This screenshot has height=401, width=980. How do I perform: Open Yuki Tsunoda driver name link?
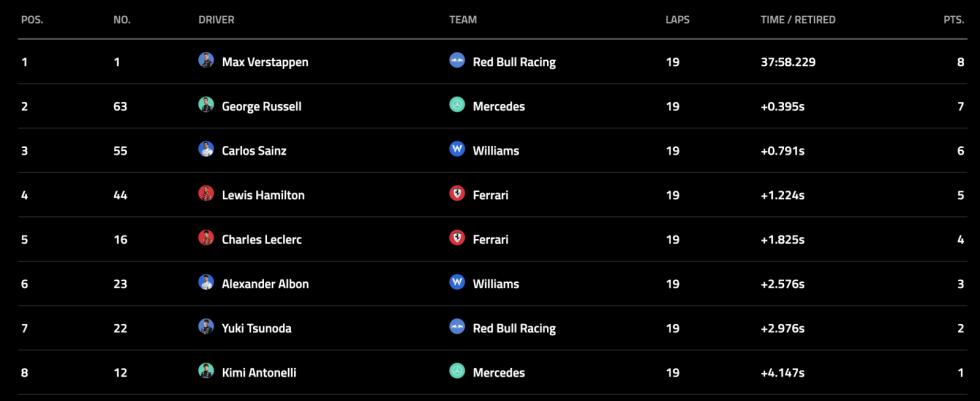click(x=257, y=328)
